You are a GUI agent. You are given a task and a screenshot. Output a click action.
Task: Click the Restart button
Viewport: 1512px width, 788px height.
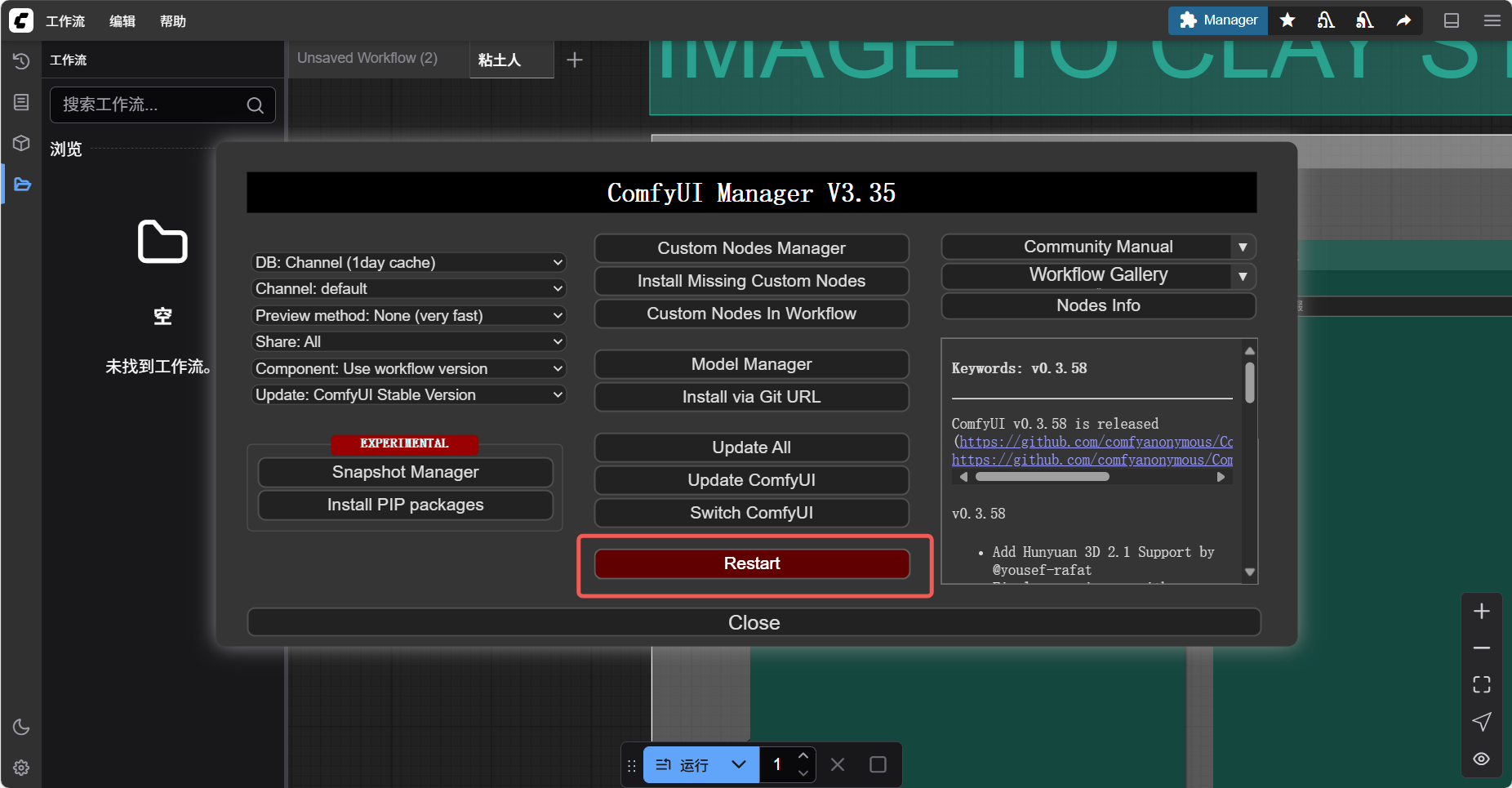(x=751, y=563)
